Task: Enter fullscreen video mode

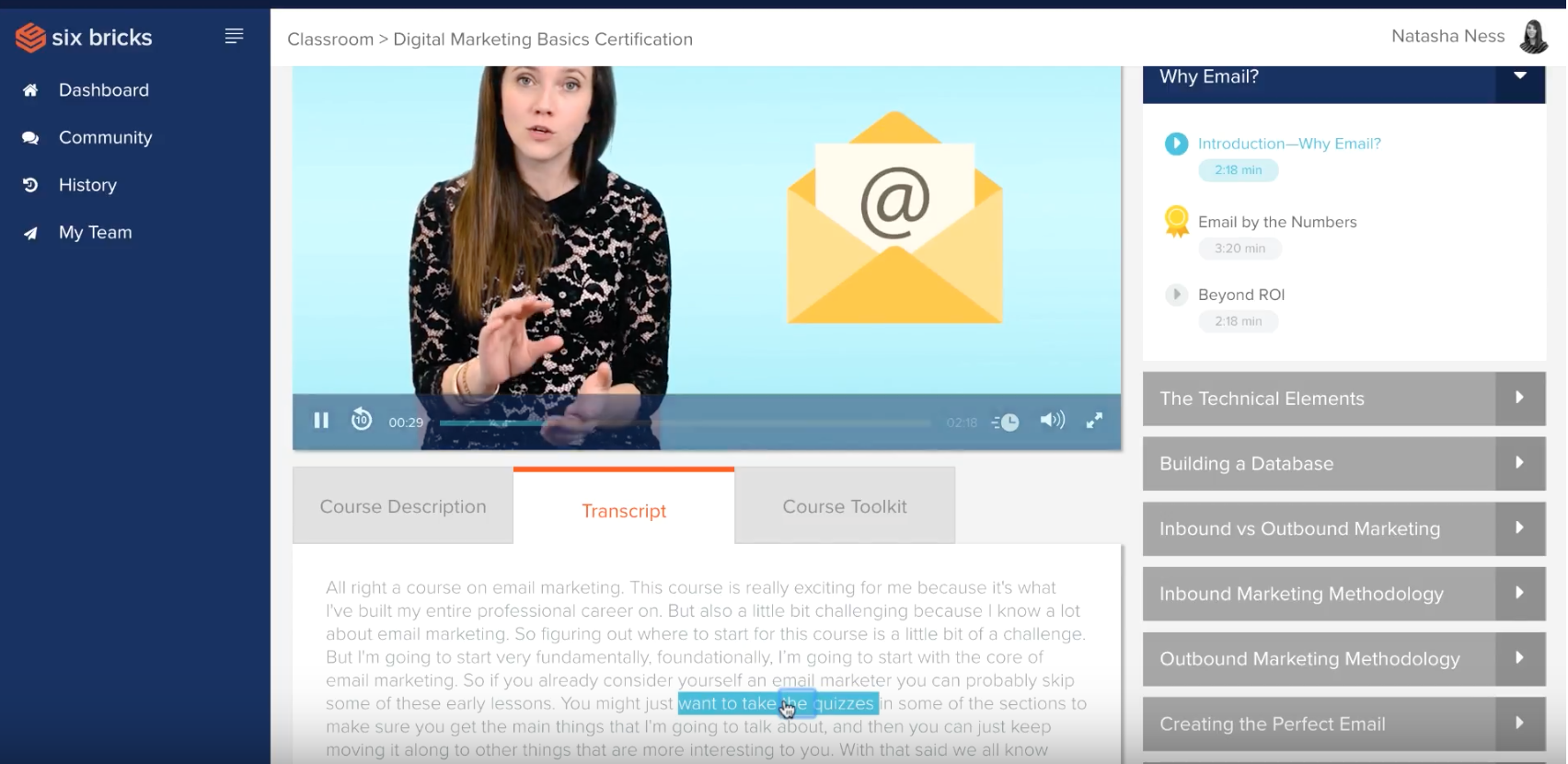Action: (1094, 421)
